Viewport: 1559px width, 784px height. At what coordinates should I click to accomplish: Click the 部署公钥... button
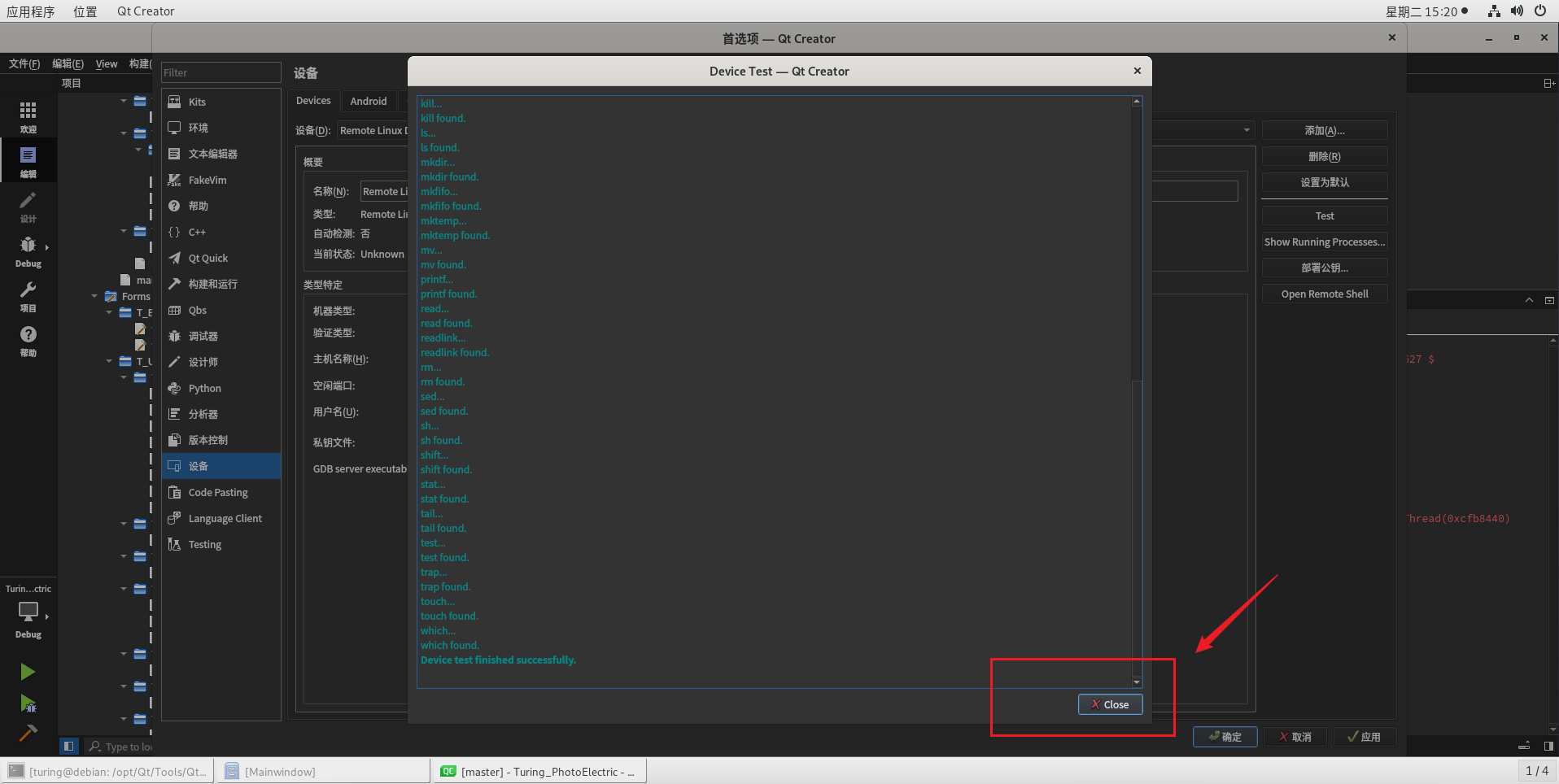click(1325, 268)
